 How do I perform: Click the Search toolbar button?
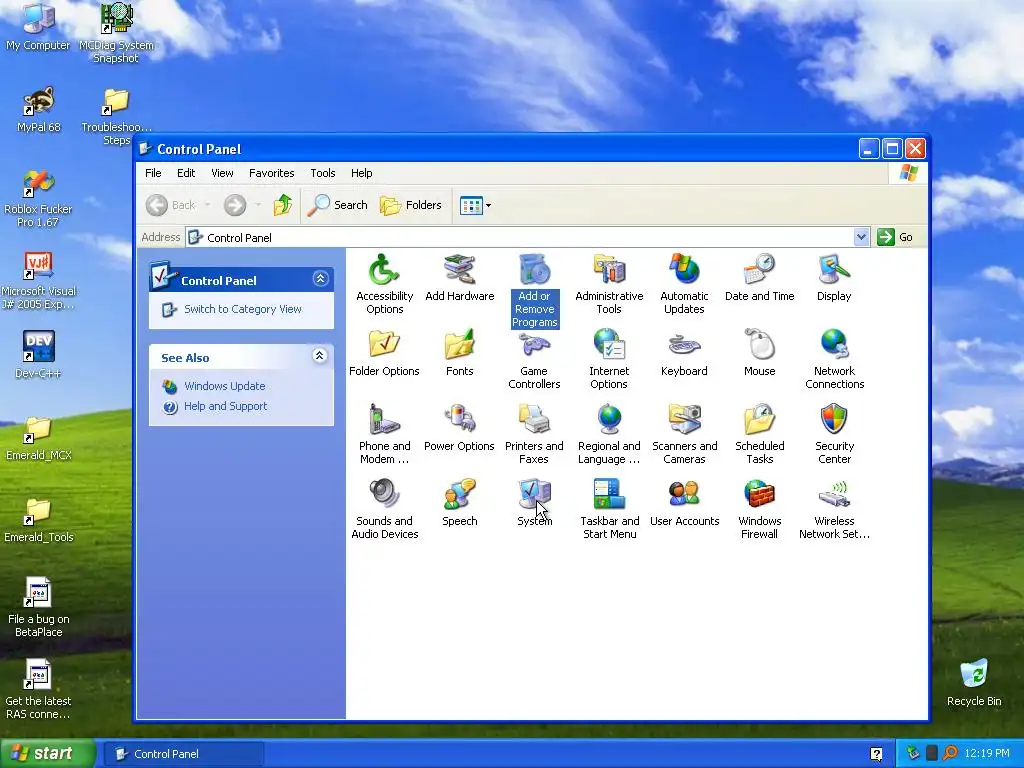(x=338, y=205)
